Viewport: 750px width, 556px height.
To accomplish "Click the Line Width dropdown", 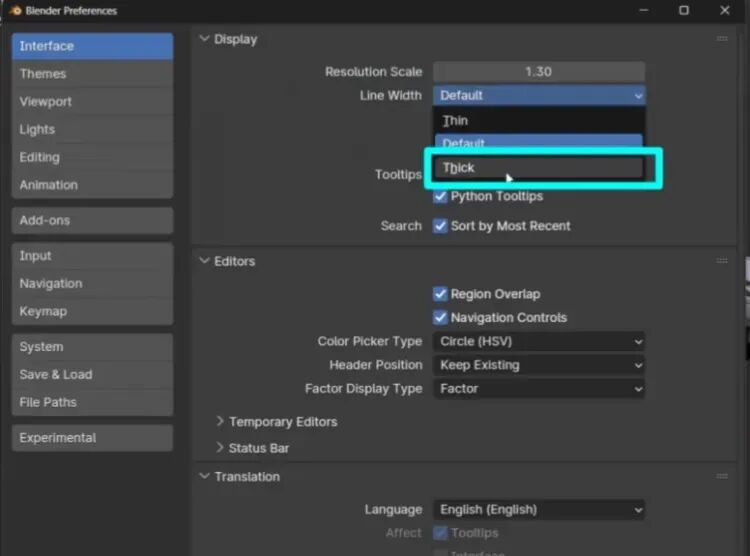I will pyautogui.click(x=539, y=95).
